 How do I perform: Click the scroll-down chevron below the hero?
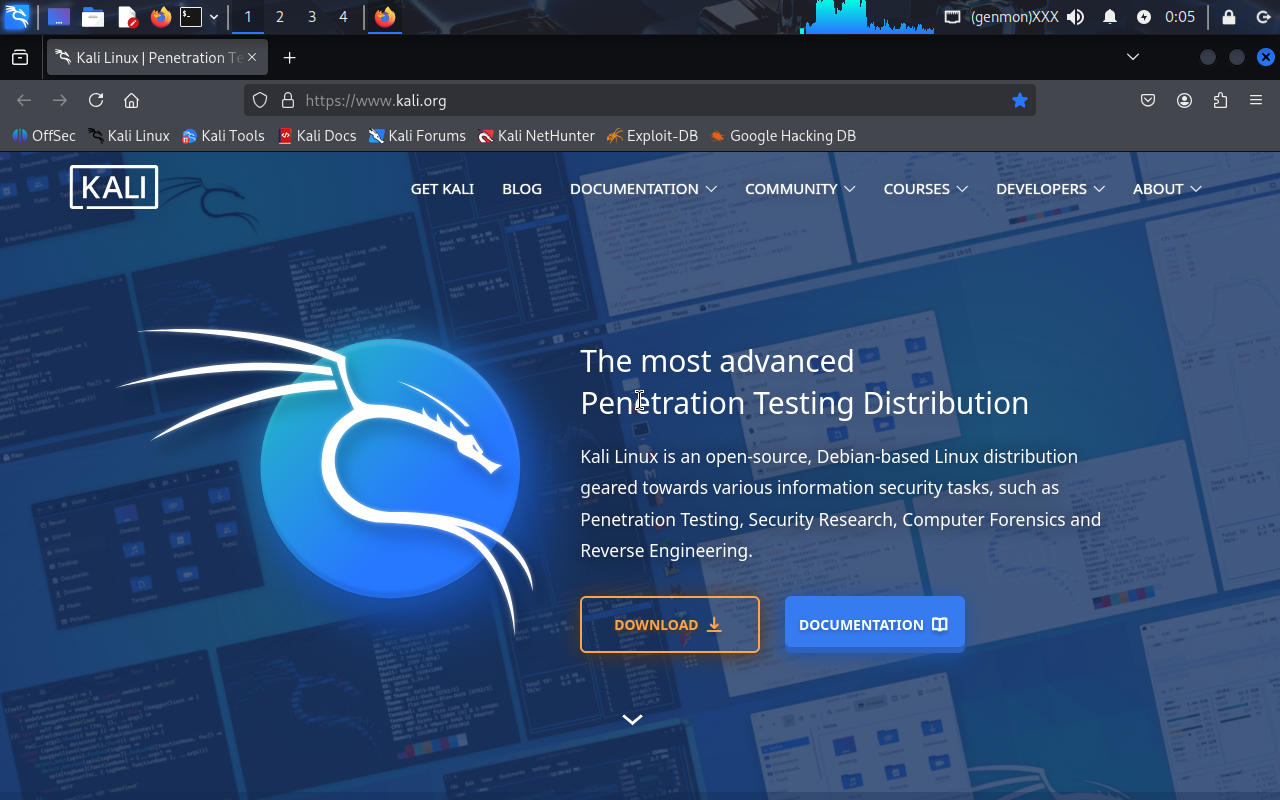coord(632,719)
